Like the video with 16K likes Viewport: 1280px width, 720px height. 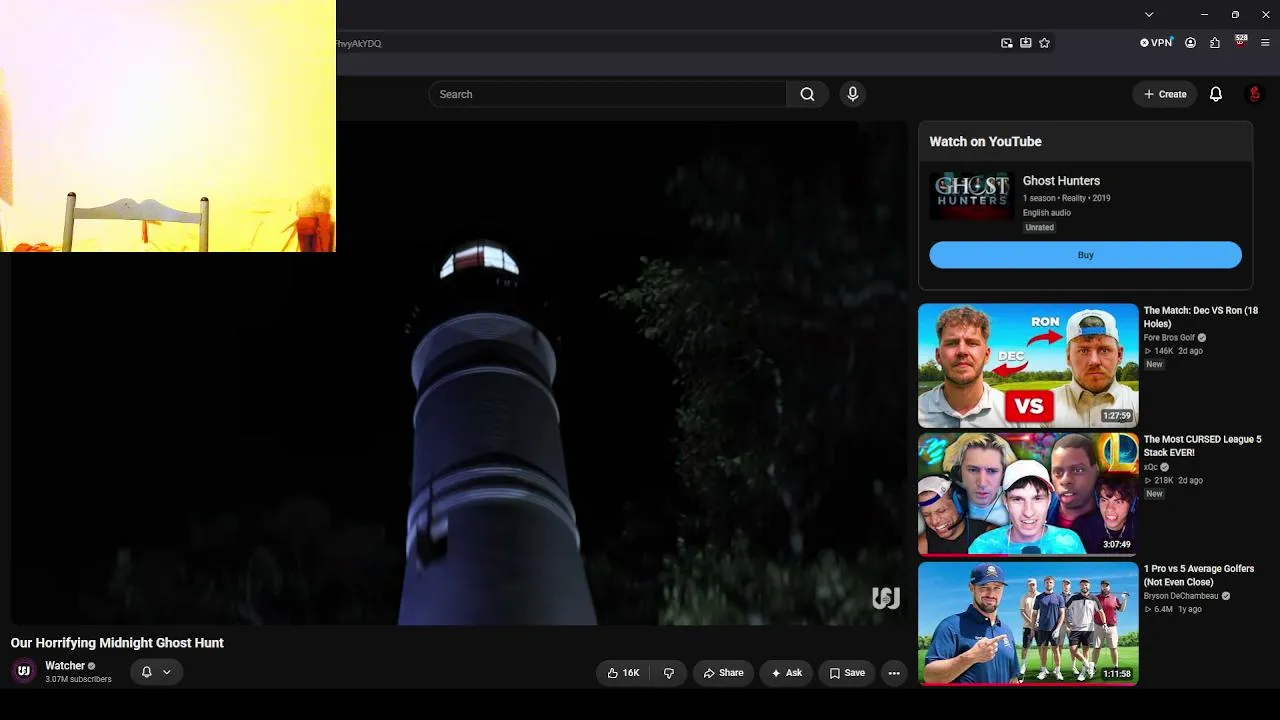pyautogui.click(x=623, y=673)
